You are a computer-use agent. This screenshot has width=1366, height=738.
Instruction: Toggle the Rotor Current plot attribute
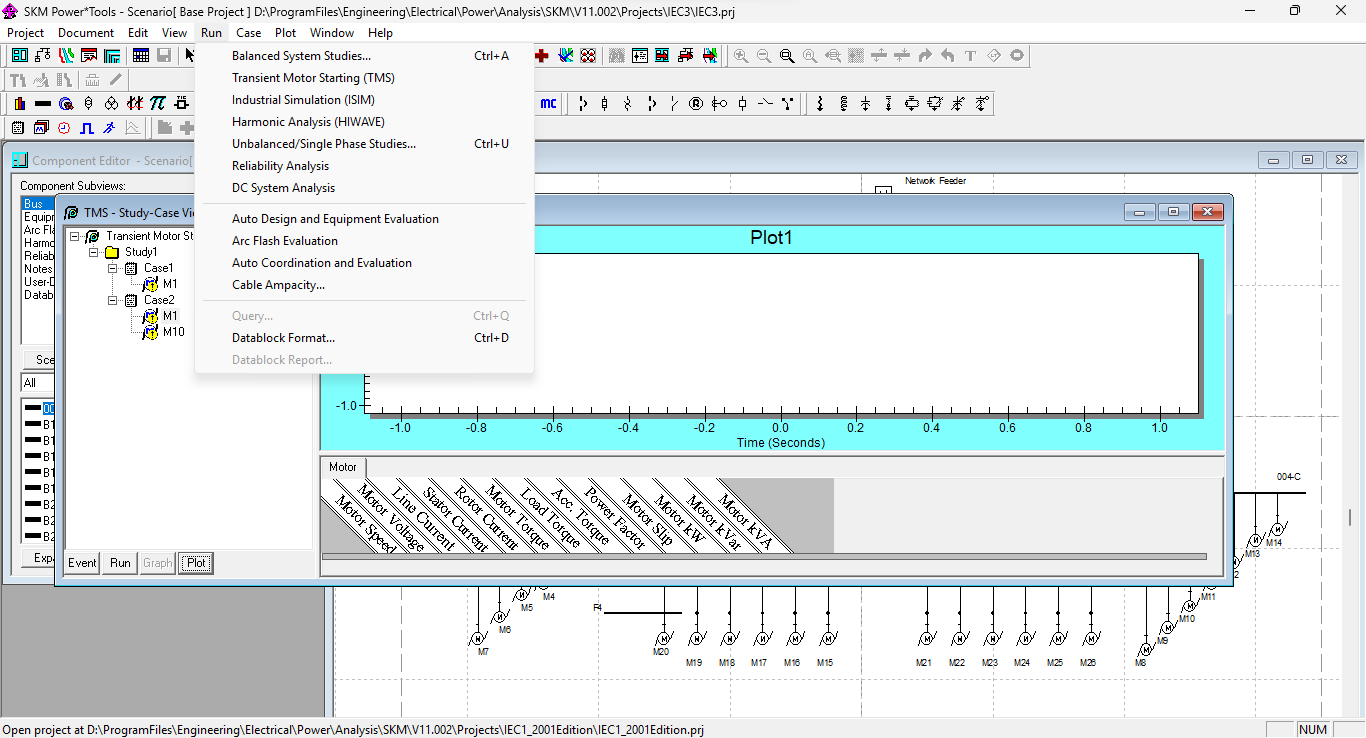(486, 518)
